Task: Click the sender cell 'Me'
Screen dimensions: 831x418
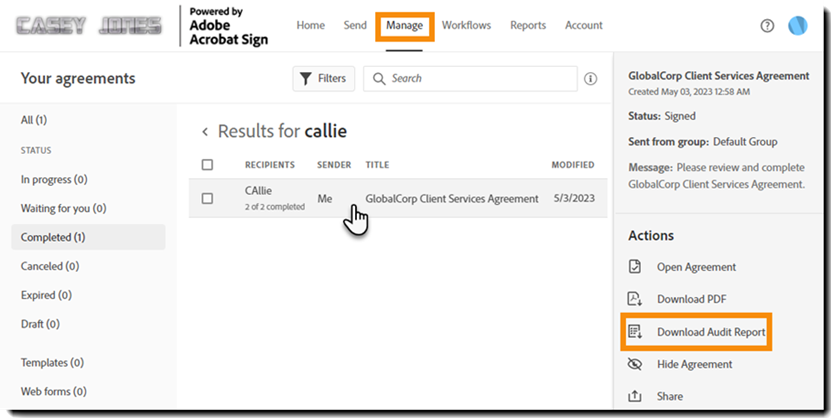Action: point(325,199)
